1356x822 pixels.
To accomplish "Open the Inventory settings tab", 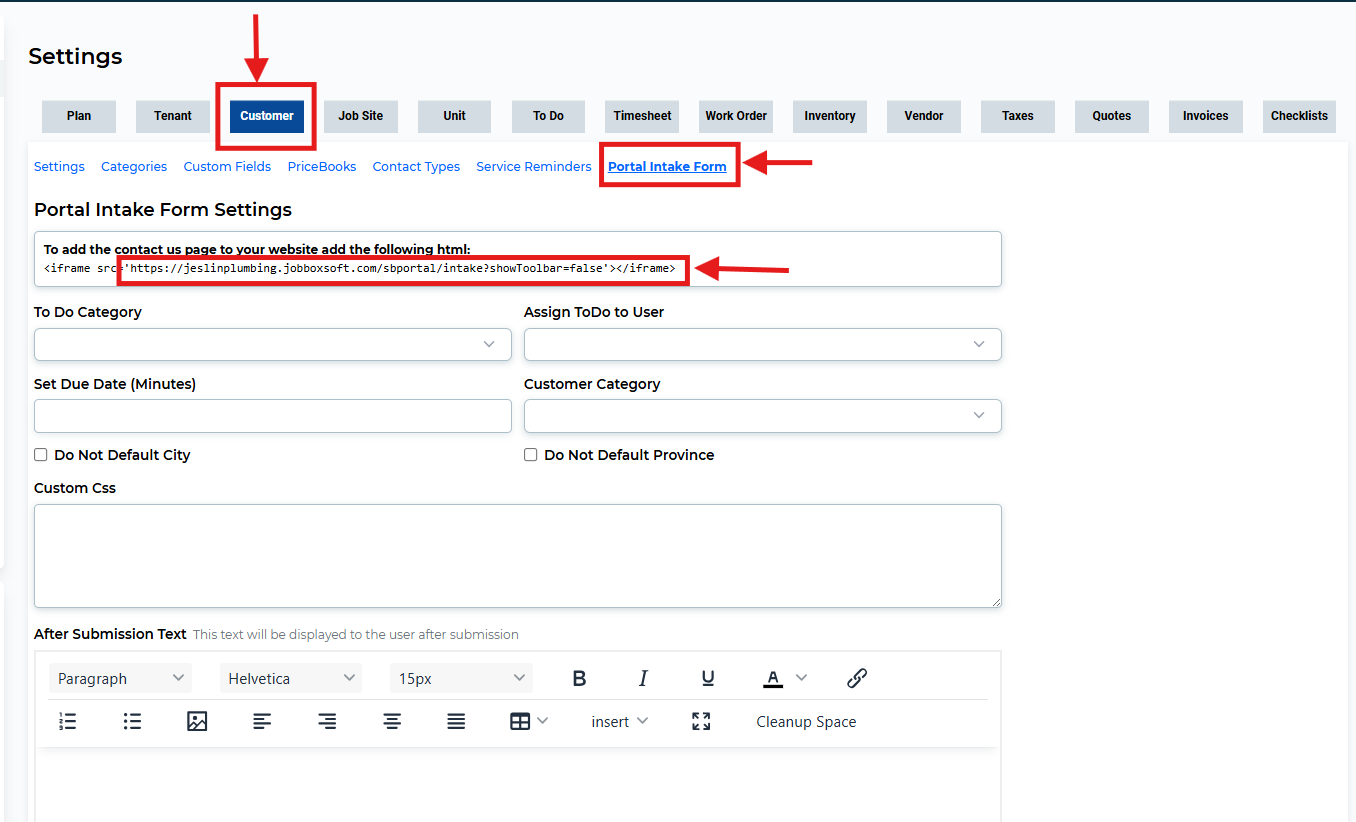I will click(x=830, y=116).
